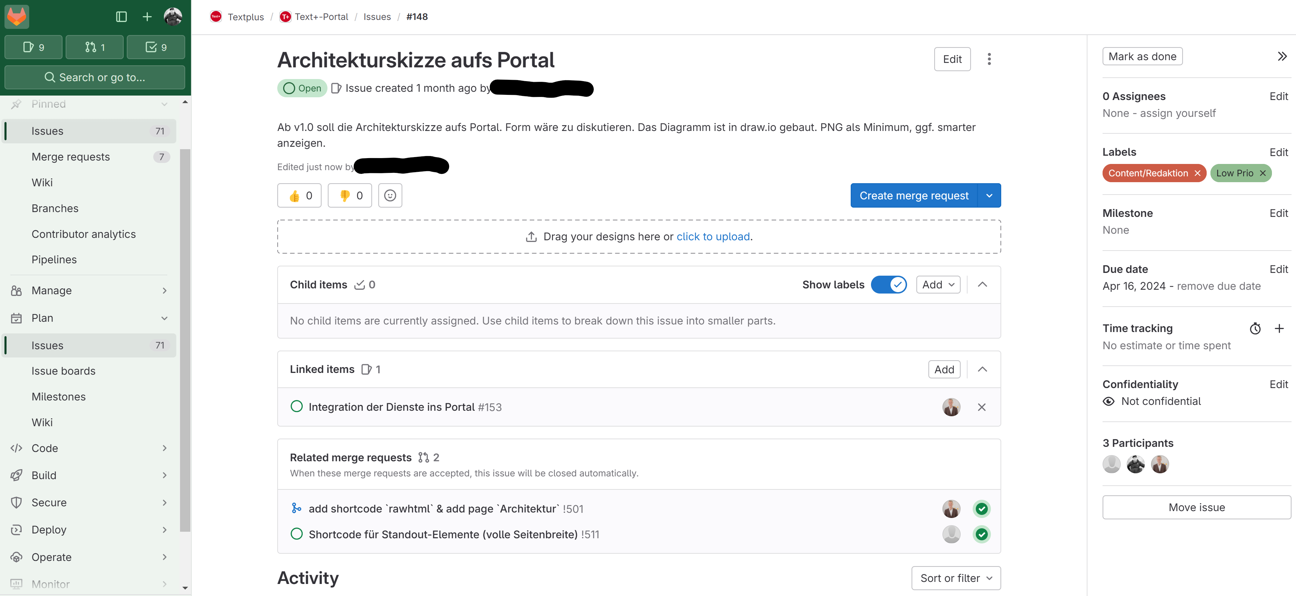Add time spent via the plus icon
Image resolution: width=1296 pixels, height=596 pixels.
coord(1279,328)
